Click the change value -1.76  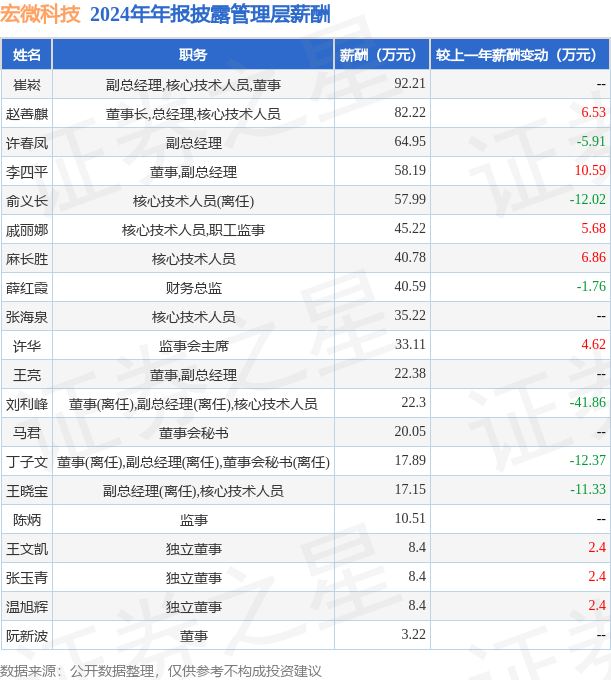coord(591,287)
